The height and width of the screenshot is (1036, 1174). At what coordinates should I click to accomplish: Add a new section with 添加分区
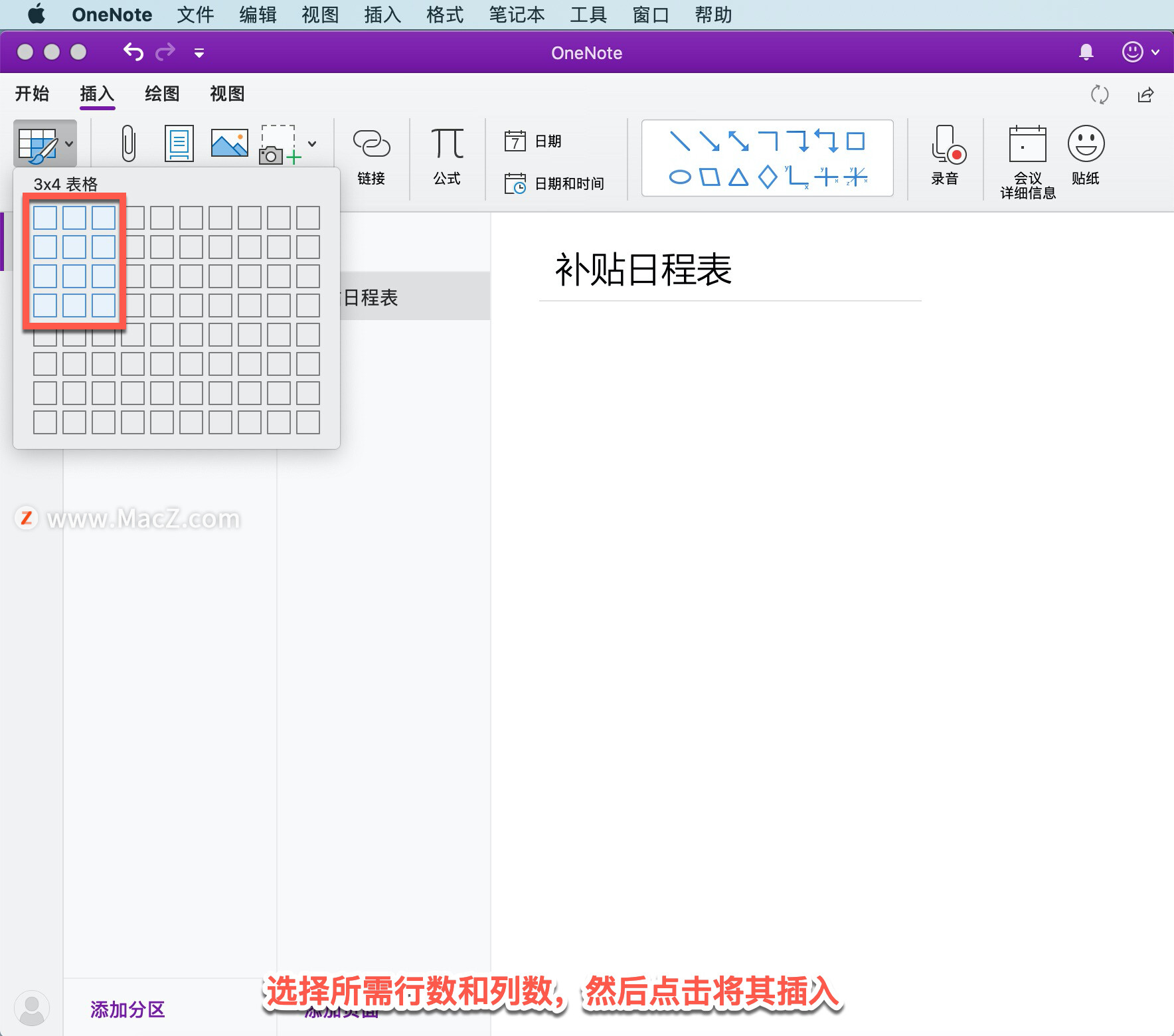[127, 1009]
